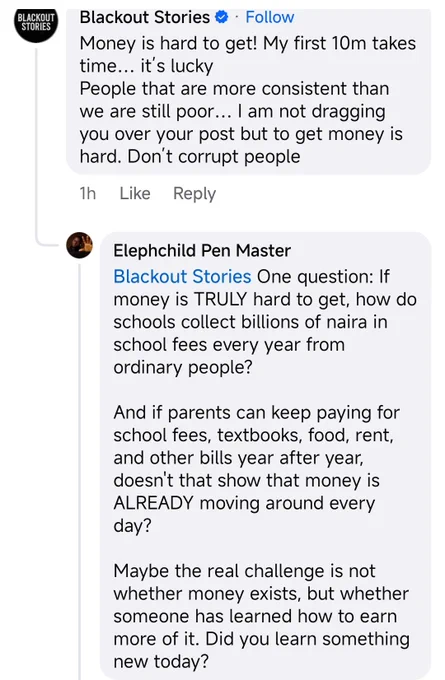Screen dimensions: 445x680
Task: Click the blue Blackout Stories mention in reply
Action: (x=182, y=277)
